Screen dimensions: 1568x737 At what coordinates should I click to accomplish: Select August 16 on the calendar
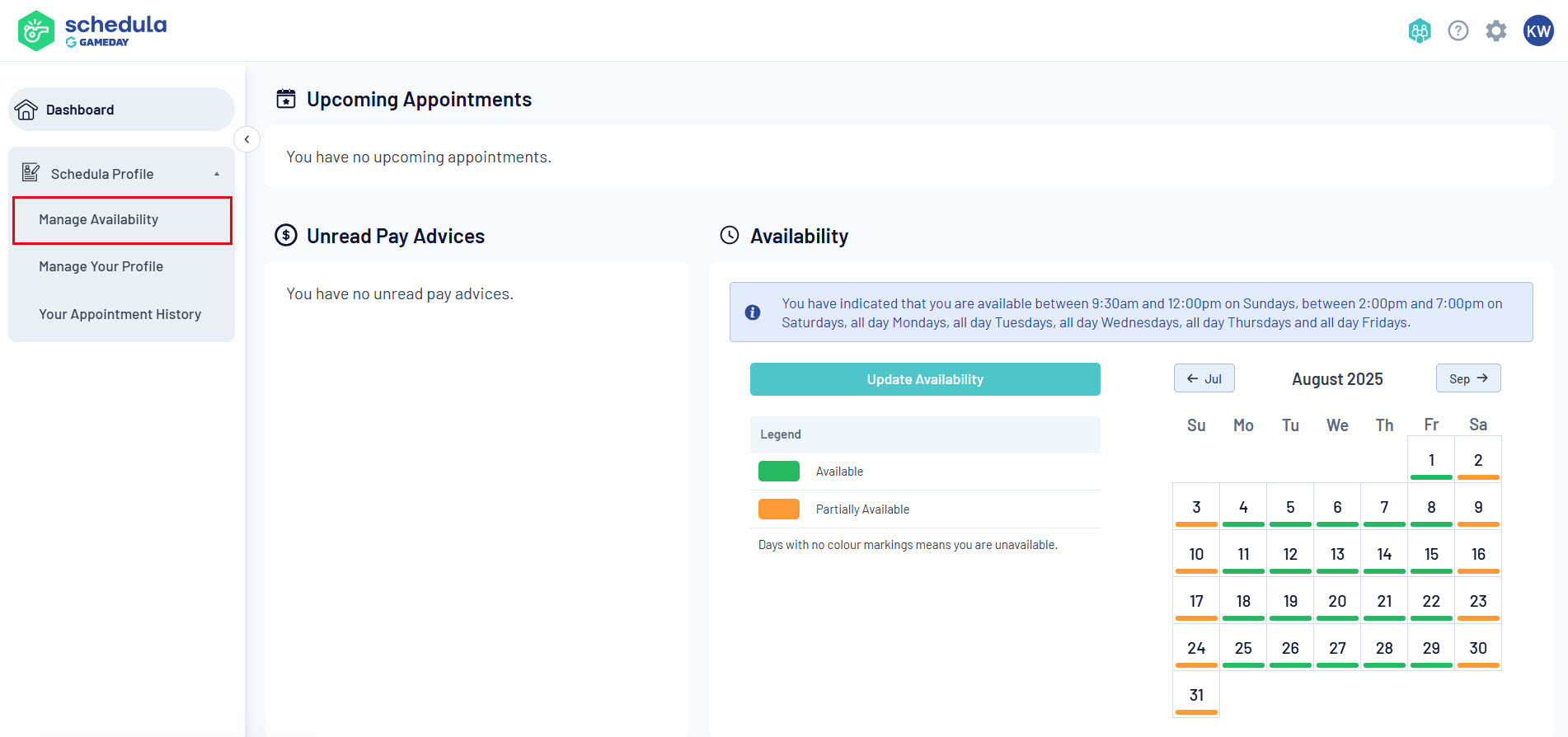1478,554
